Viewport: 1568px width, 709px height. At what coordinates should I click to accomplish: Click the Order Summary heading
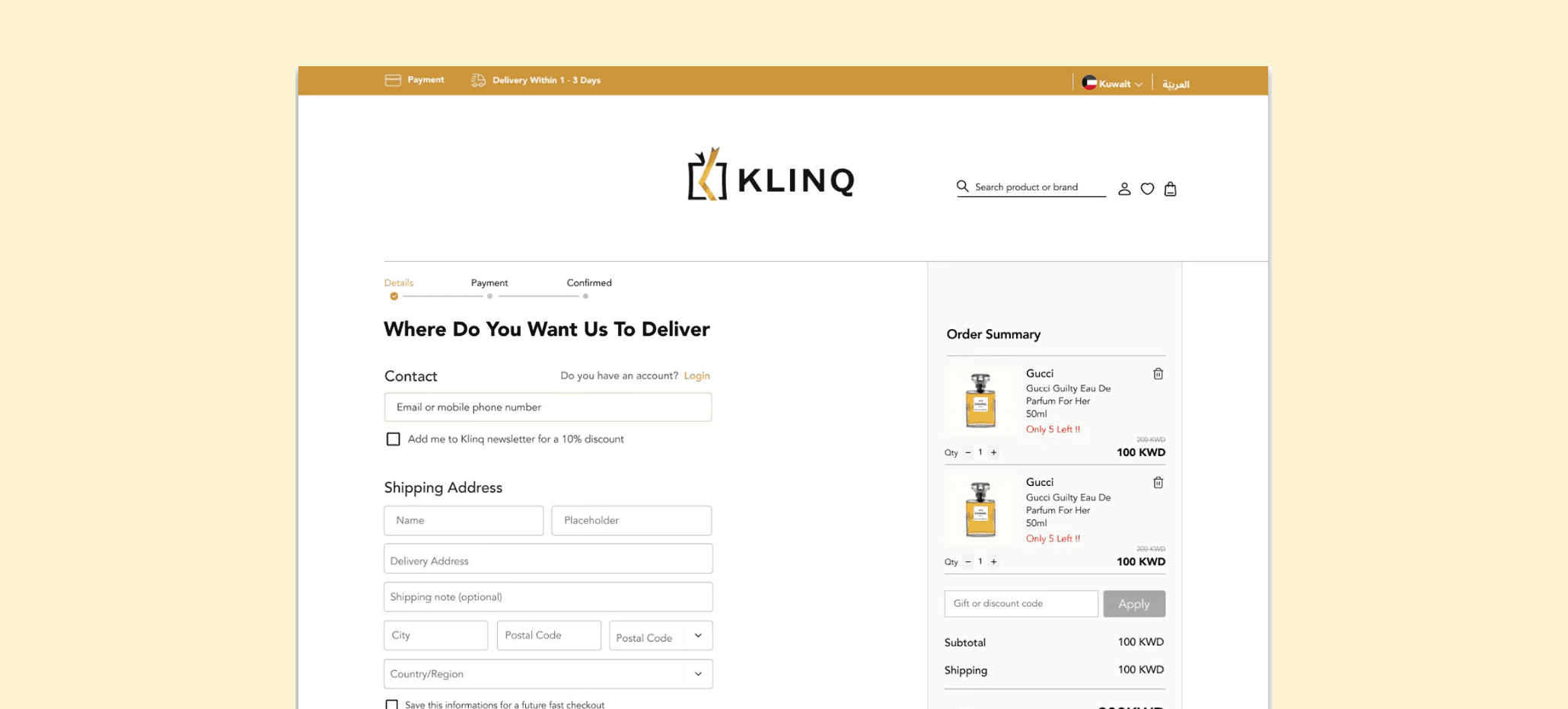tap(993, 334)
